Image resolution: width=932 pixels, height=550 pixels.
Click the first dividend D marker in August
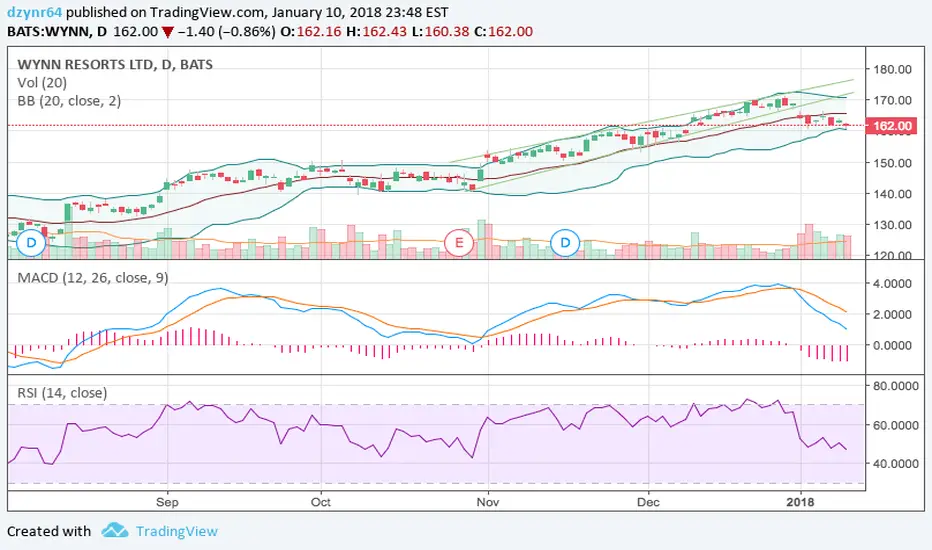click(x=31, y=243)
